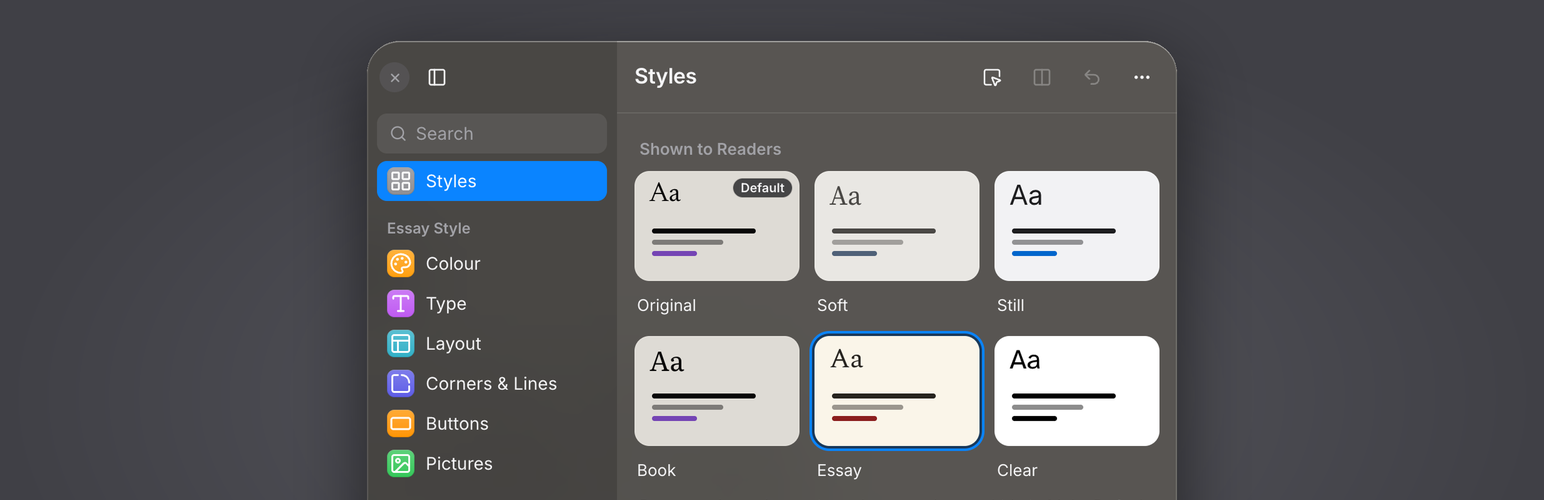Click the Default badge on Original
Viewport: 1544px width, 500px height.
coord(762,188)
